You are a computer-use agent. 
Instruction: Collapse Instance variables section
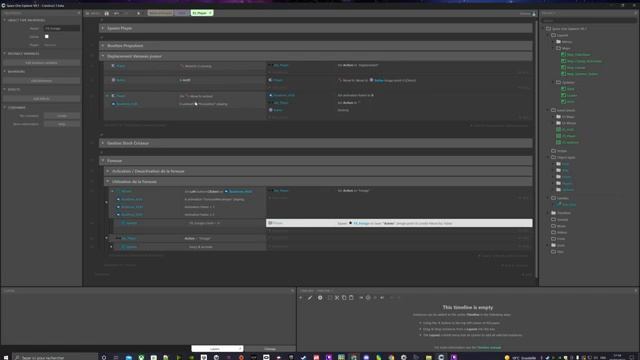point(4,53)
